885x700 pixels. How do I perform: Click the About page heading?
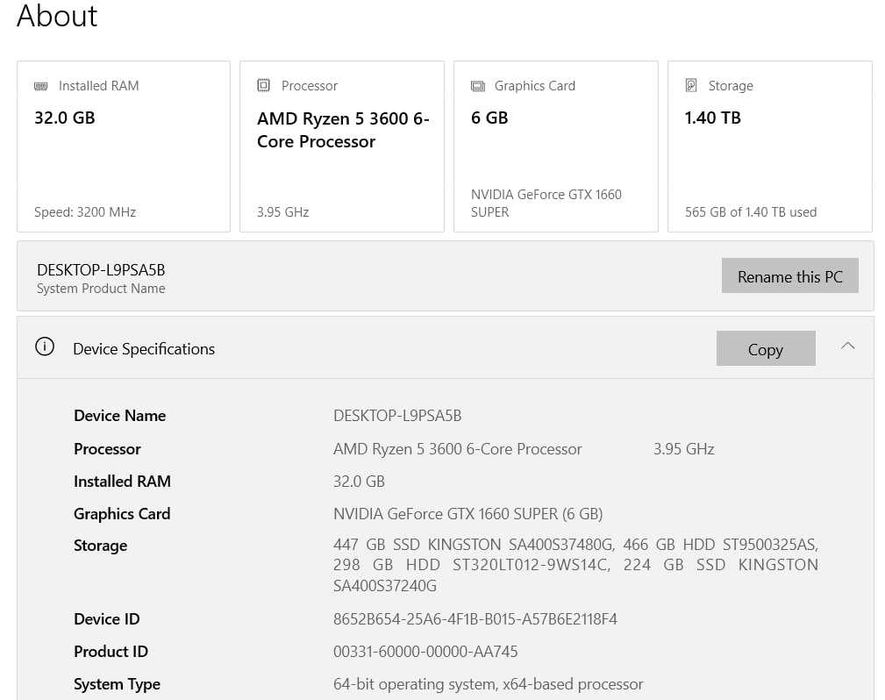(57, 16)
